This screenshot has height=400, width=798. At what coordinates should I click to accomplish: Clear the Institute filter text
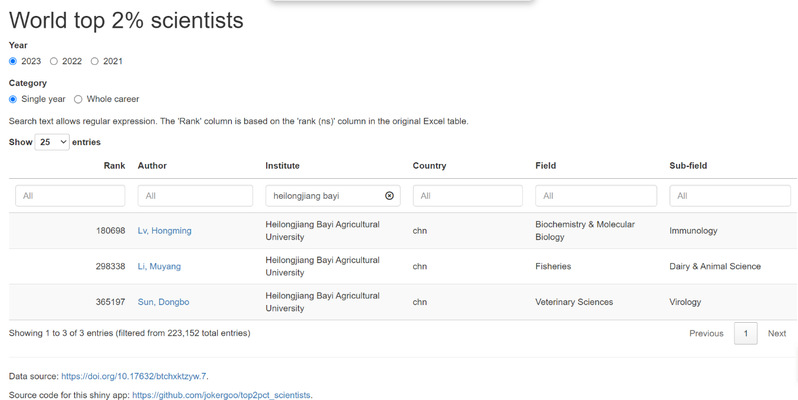tap(389, 195)
